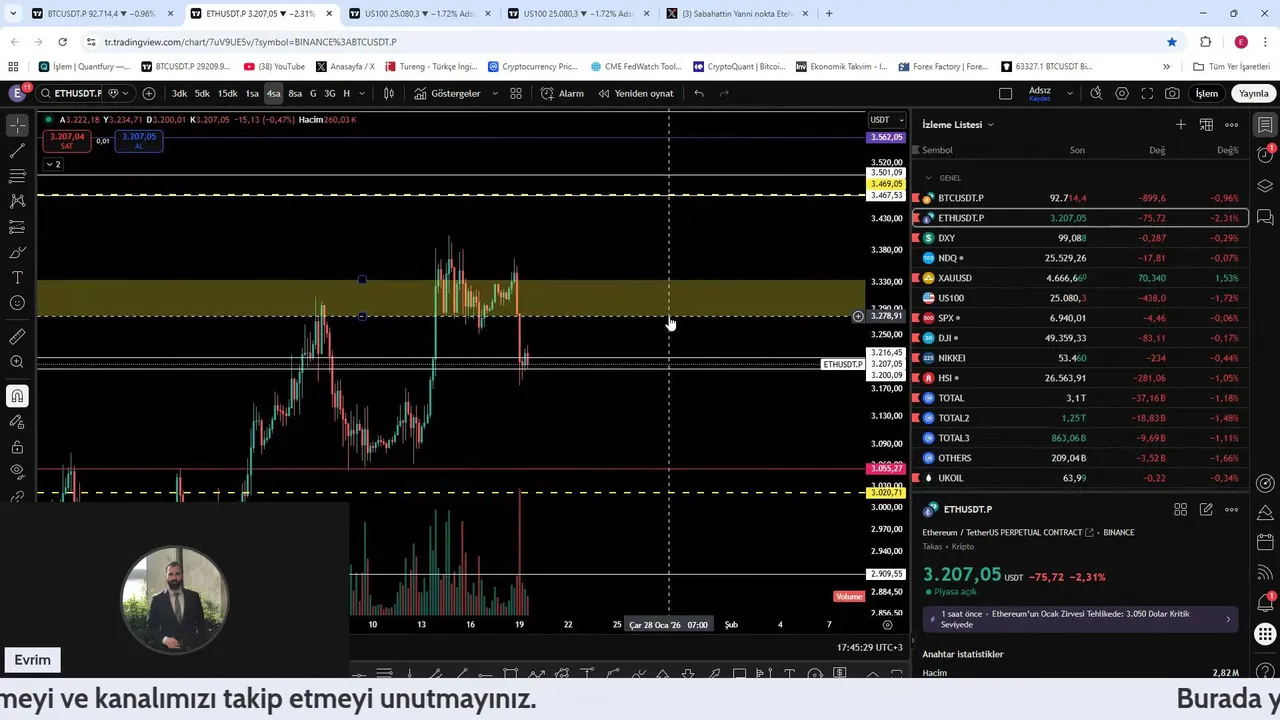Screen dimensions: 1280x720
Task: Open the USDT currency dropdown on price axis
Action: click(886, 119)
